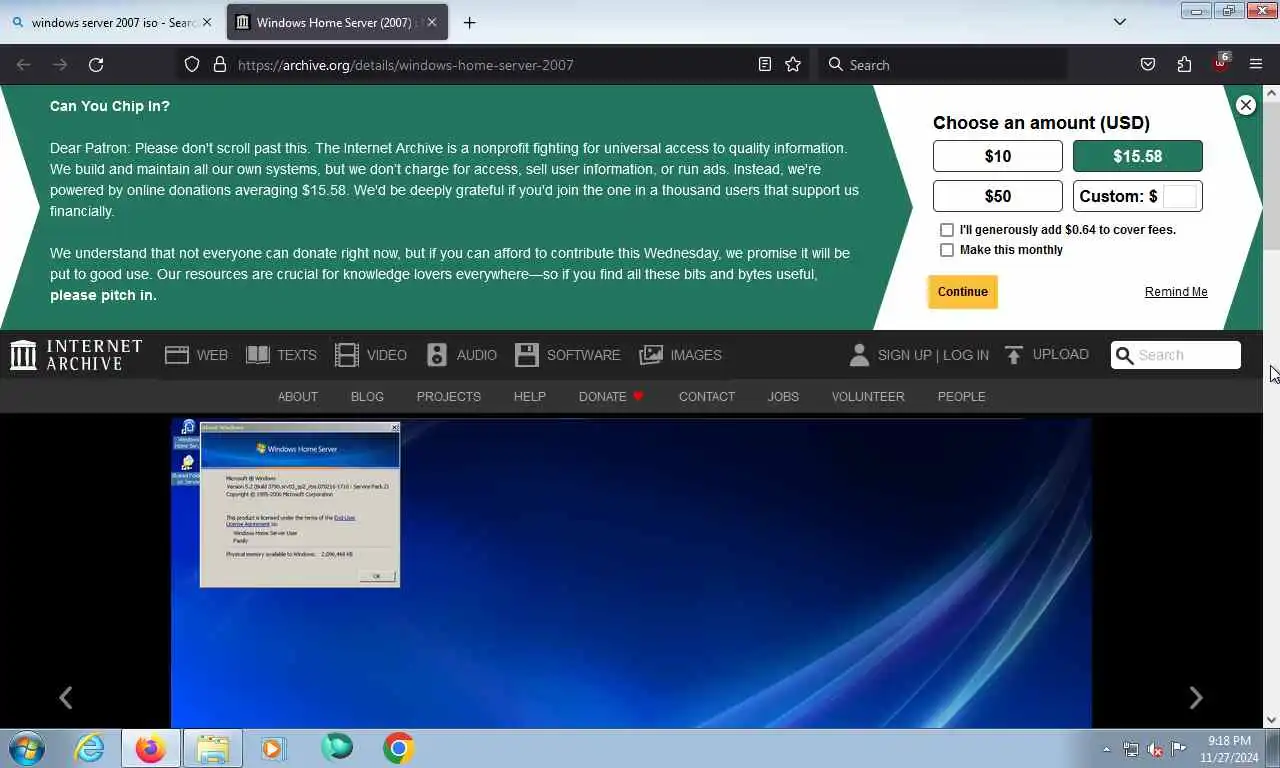Open Windows Start menu orb

[x=26, y=748]
